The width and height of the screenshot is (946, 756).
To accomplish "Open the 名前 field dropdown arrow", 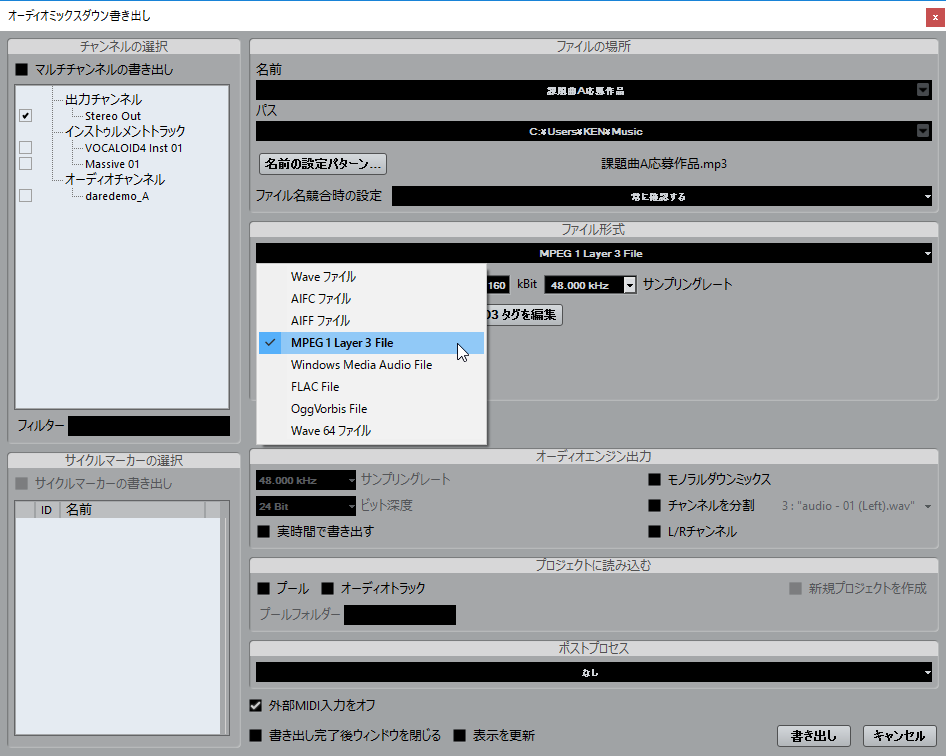I will tap(922, 90).
